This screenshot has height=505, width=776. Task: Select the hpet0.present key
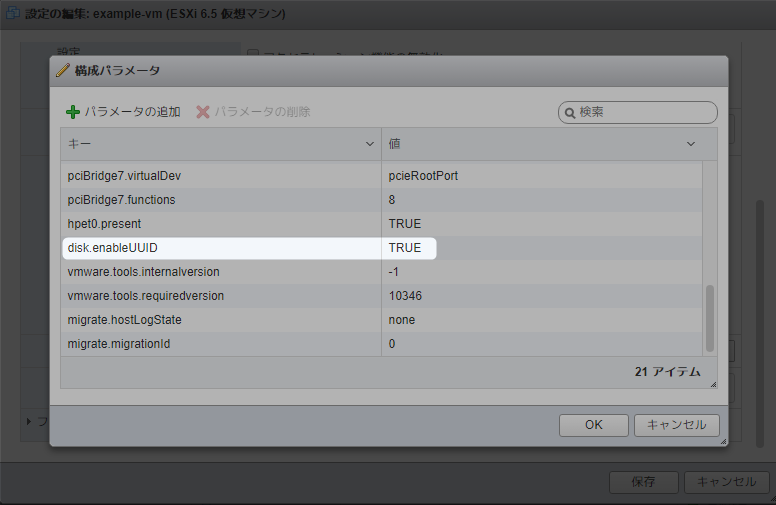[x=104, y=224]
